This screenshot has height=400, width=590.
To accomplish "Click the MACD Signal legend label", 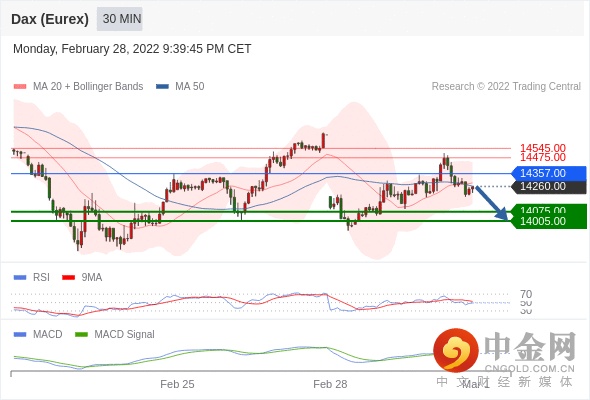I will coord(124,335).
